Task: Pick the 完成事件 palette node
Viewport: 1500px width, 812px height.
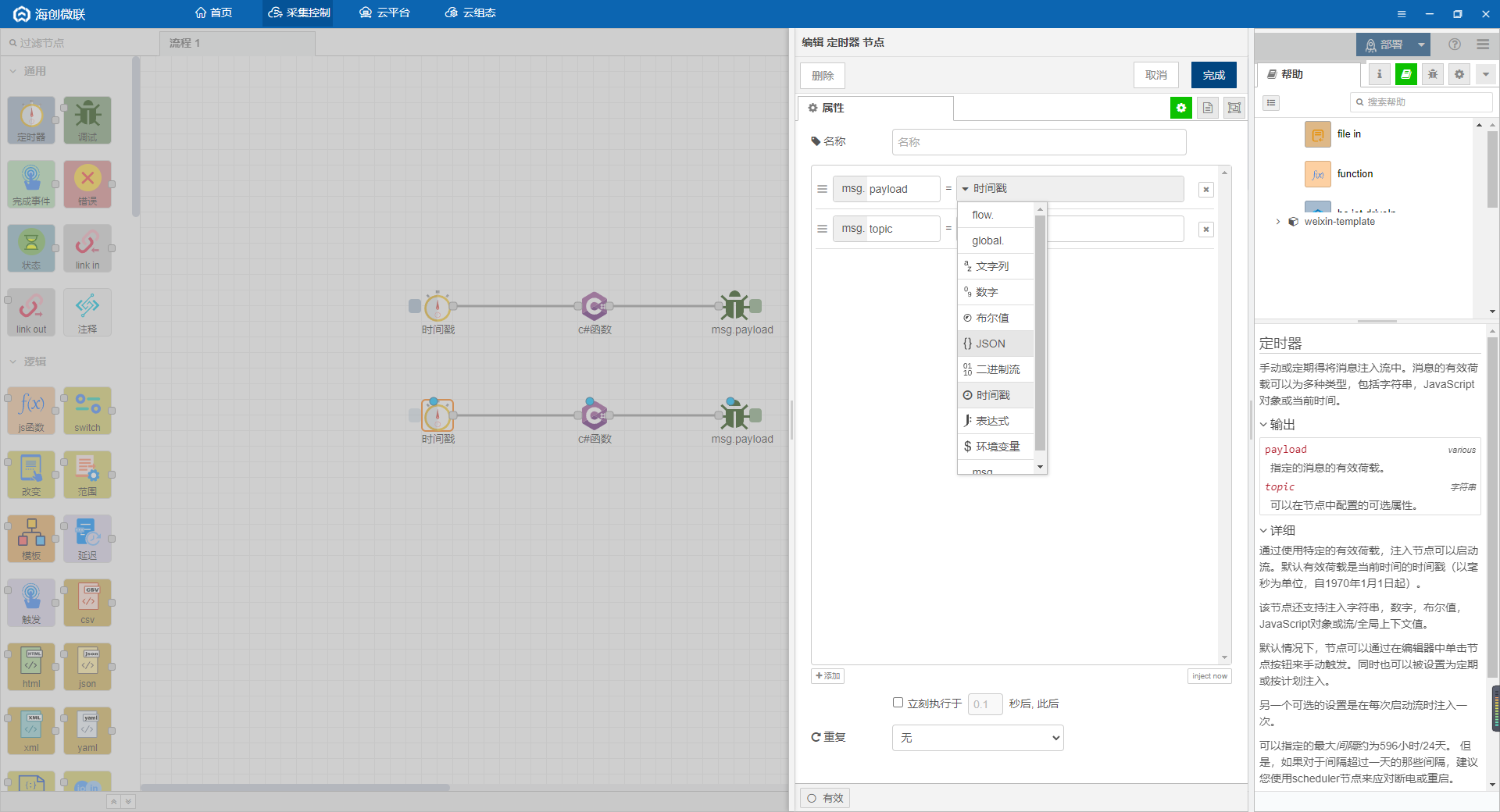Action: coord(31,184)
